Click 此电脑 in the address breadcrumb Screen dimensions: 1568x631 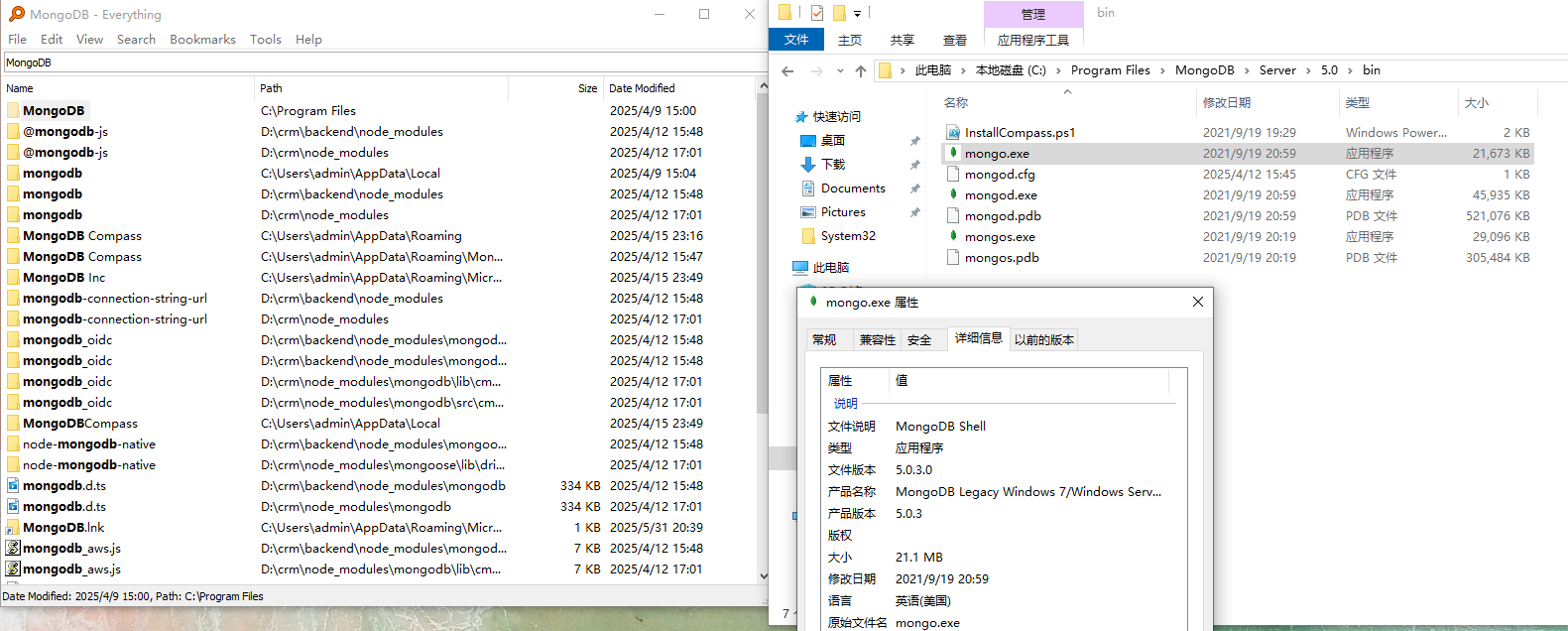pyautogui.click(x=933, y=70)
